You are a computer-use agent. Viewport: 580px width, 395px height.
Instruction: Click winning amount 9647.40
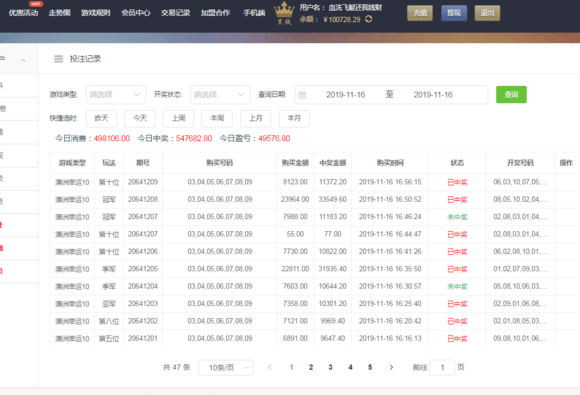333,338
